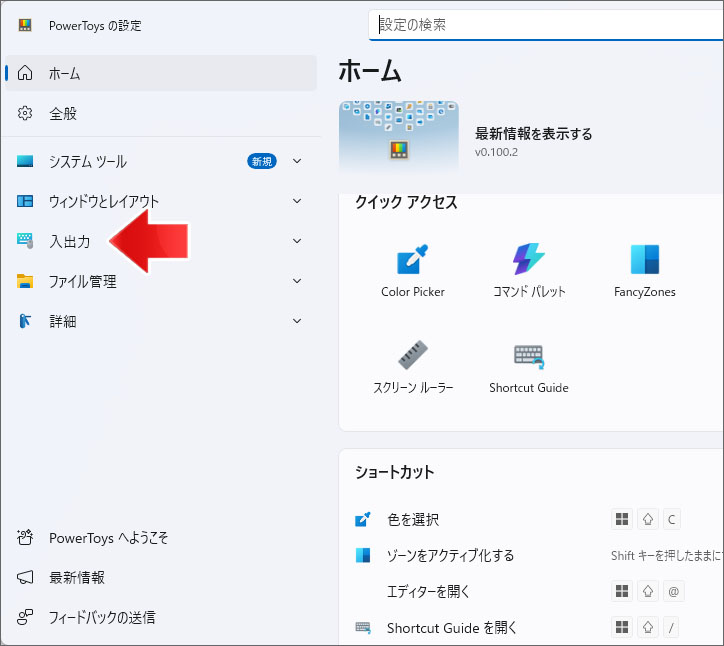Click the 入出力 keyboard icon
724x646 pixels.
click(25, 241)
